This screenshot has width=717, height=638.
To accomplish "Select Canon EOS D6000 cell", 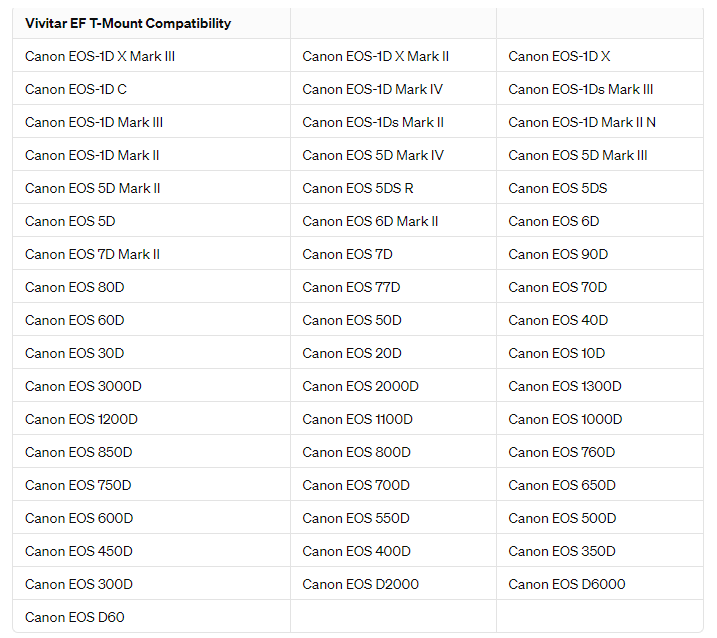I will tap(567, 584).
